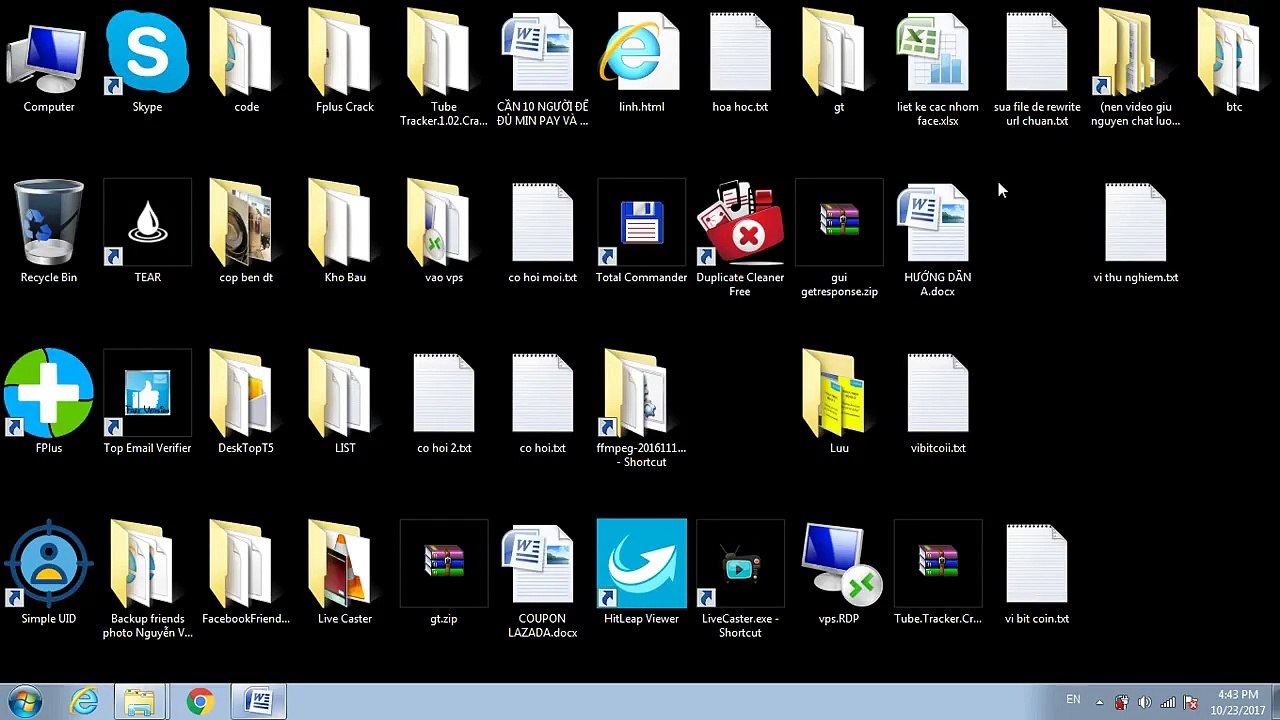Screen dimensions: 1280x720
Task: Select the LiveCaster.exe shortcut icon
Action: pos(740,580)
